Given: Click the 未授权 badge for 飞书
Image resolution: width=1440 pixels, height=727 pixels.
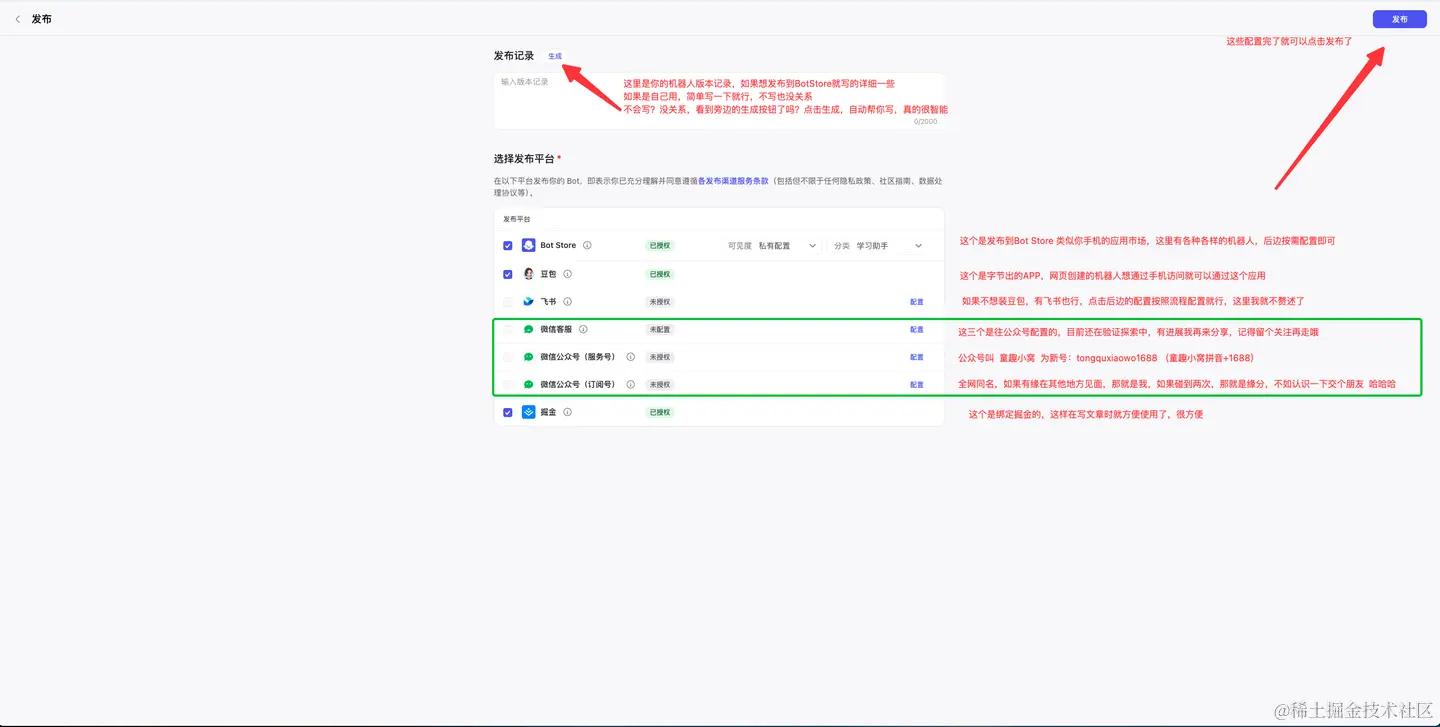Looking at the screenshot, I should 660,301.
